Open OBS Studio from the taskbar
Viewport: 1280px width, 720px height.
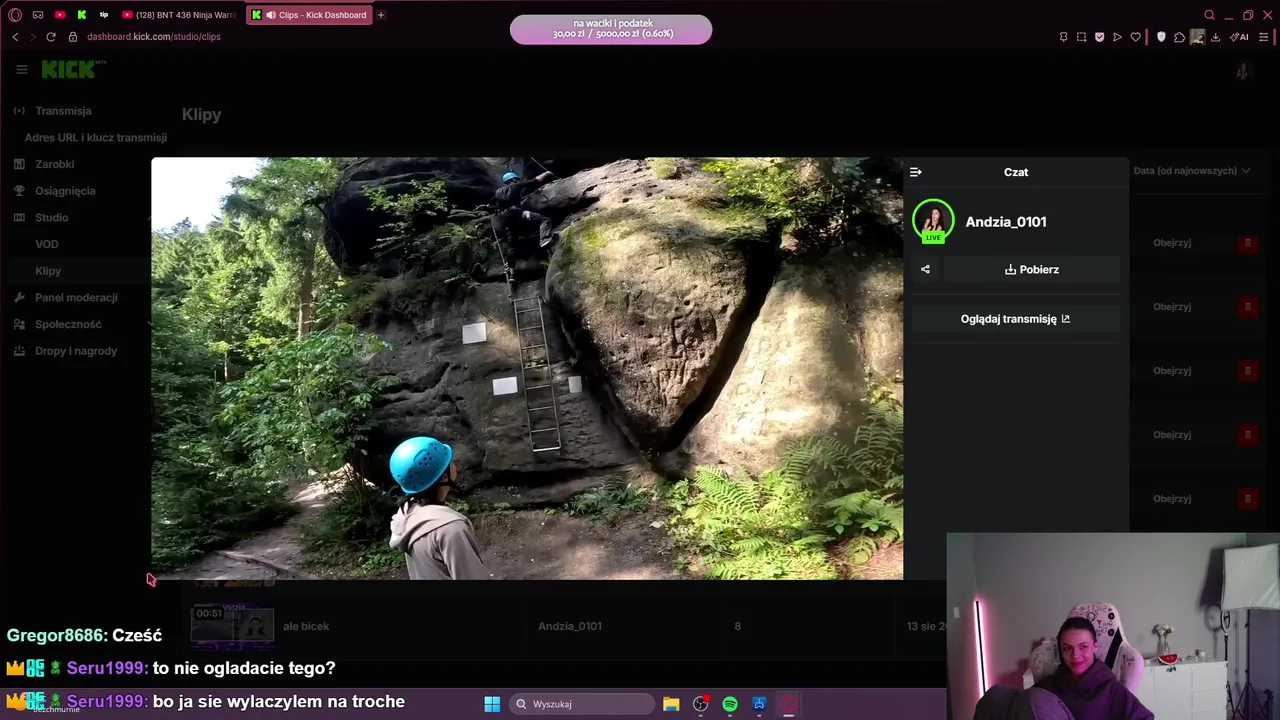coord(701,704)
